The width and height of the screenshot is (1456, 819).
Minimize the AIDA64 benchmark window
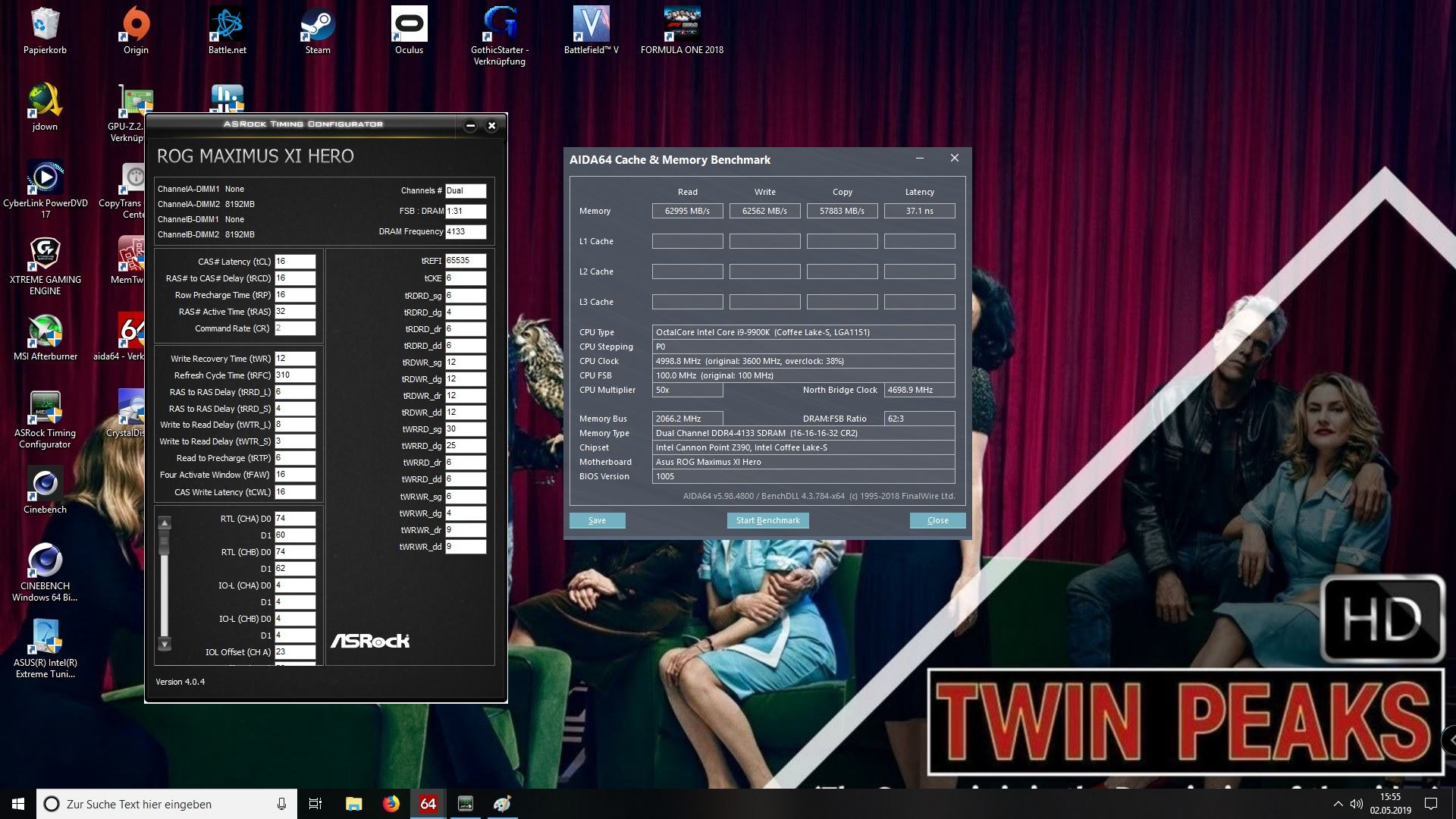919,158
